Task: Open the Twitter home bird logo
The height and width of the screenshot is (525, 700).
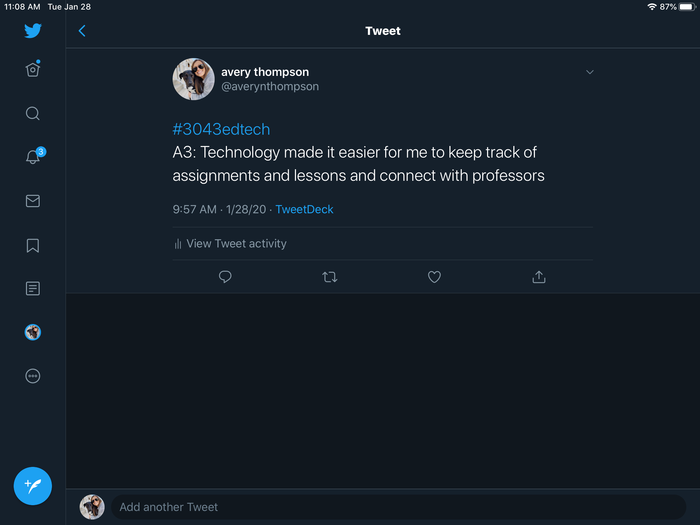Action: pyautogui.click(x=33, y=30)
